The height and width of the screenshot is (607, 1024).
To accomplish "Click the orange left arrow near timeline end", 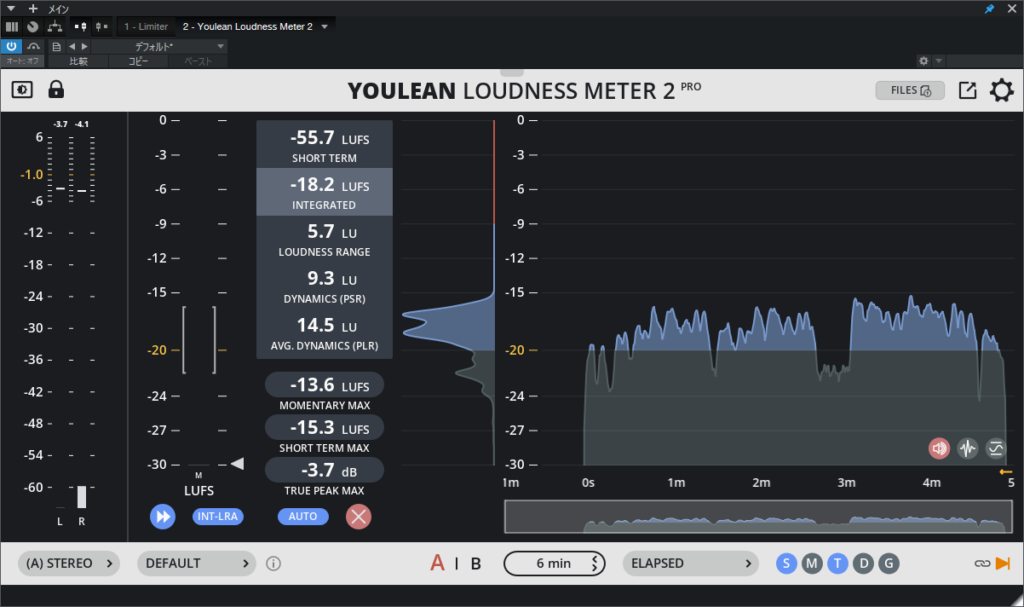I will [x=1006, y=472].
